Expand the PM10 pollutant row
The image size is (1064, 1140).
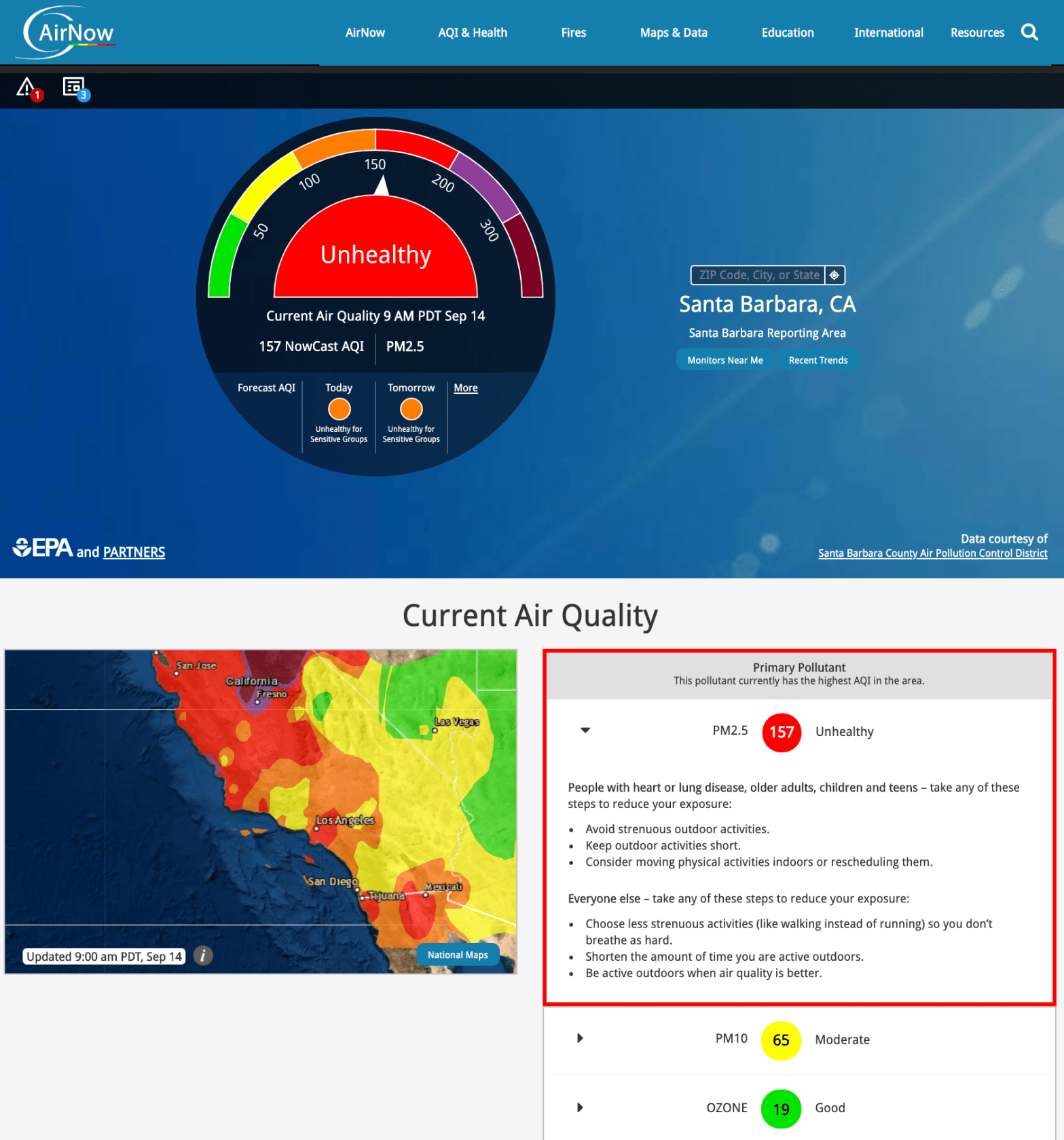coord(580,1038)
